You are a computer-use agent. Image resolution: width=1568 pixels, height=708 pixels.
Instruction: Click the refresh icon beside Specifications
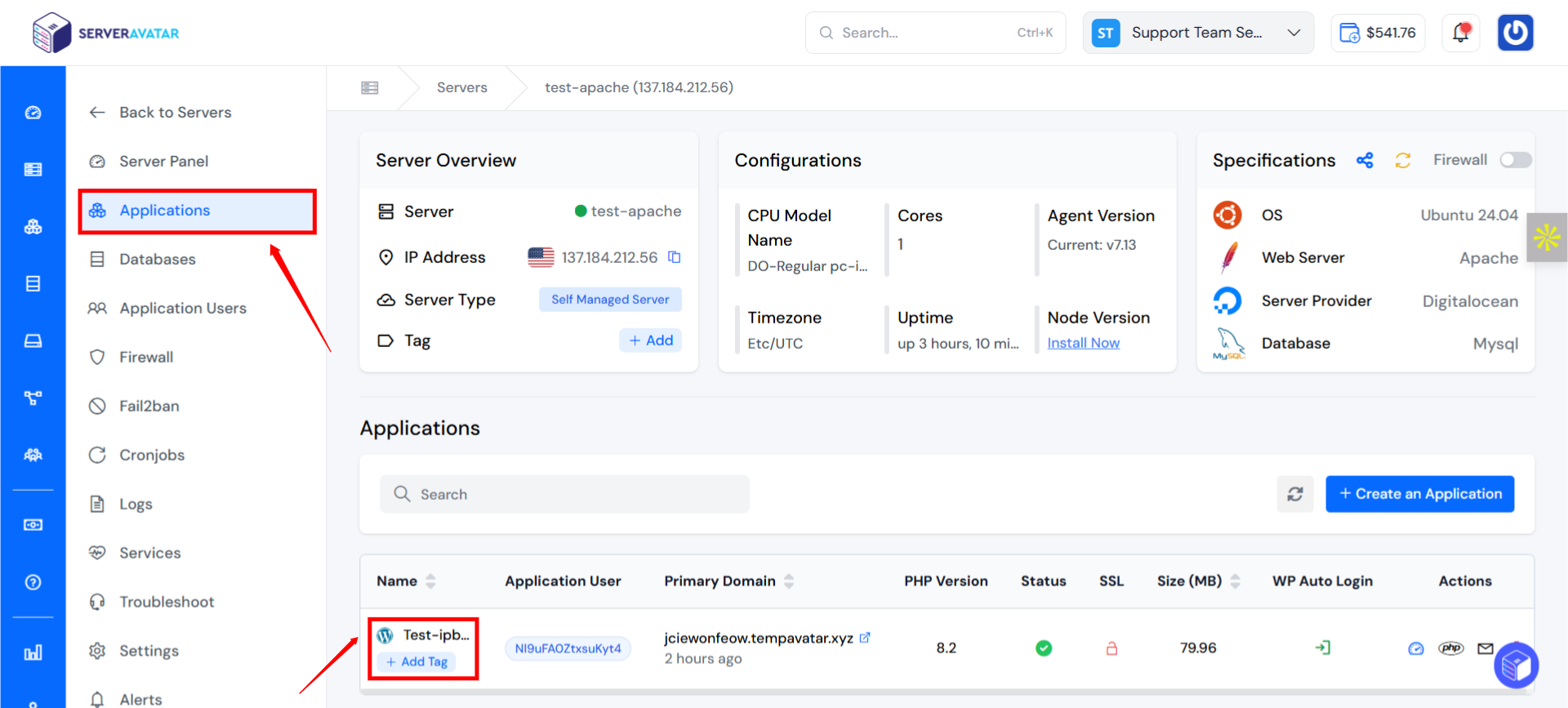tap(1403, 160)
